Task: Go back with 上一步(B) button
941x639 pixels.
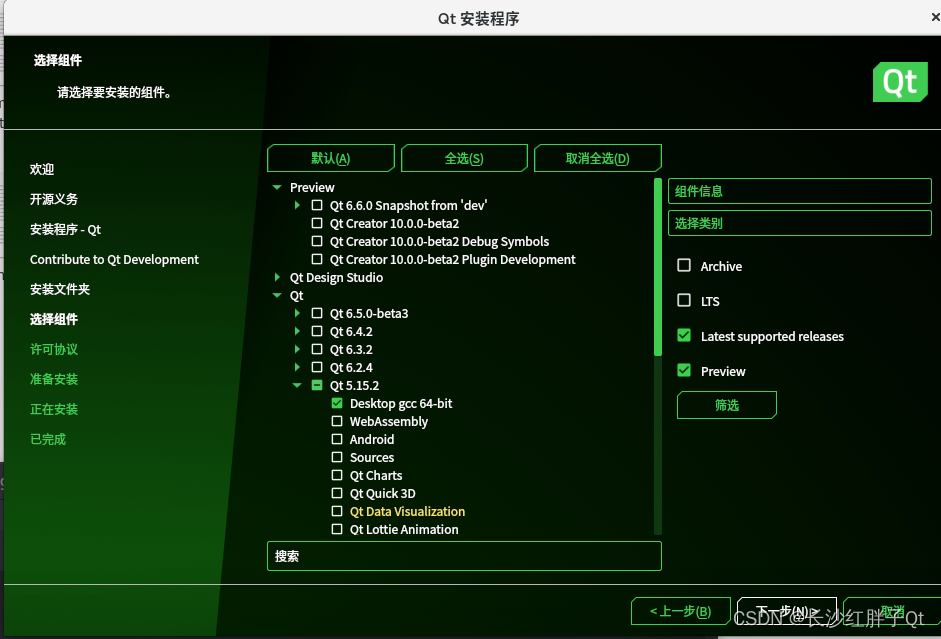Action: point(681,611)
